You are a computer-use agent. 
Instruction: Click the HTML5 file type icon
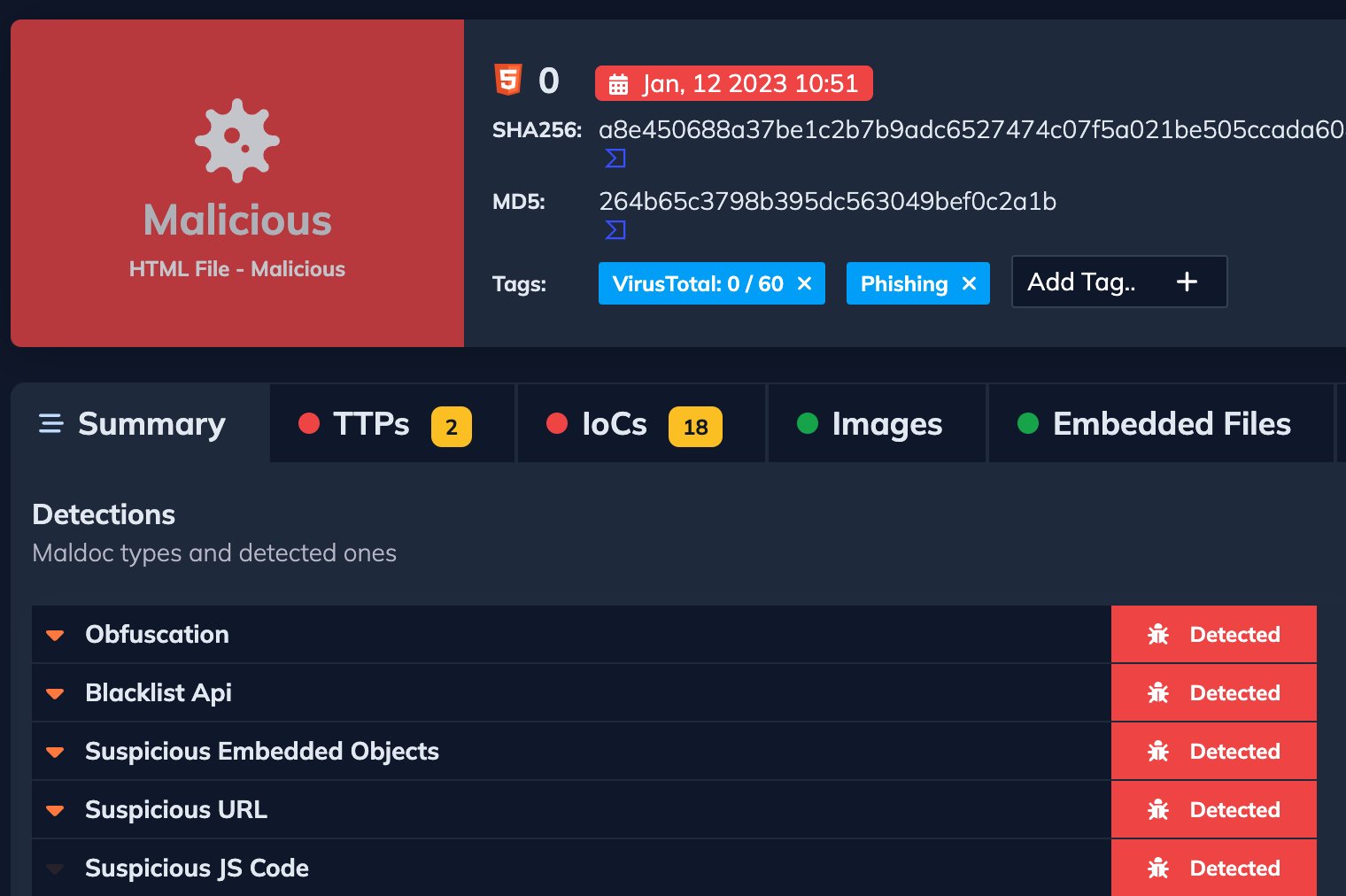(x=507, y=80)
